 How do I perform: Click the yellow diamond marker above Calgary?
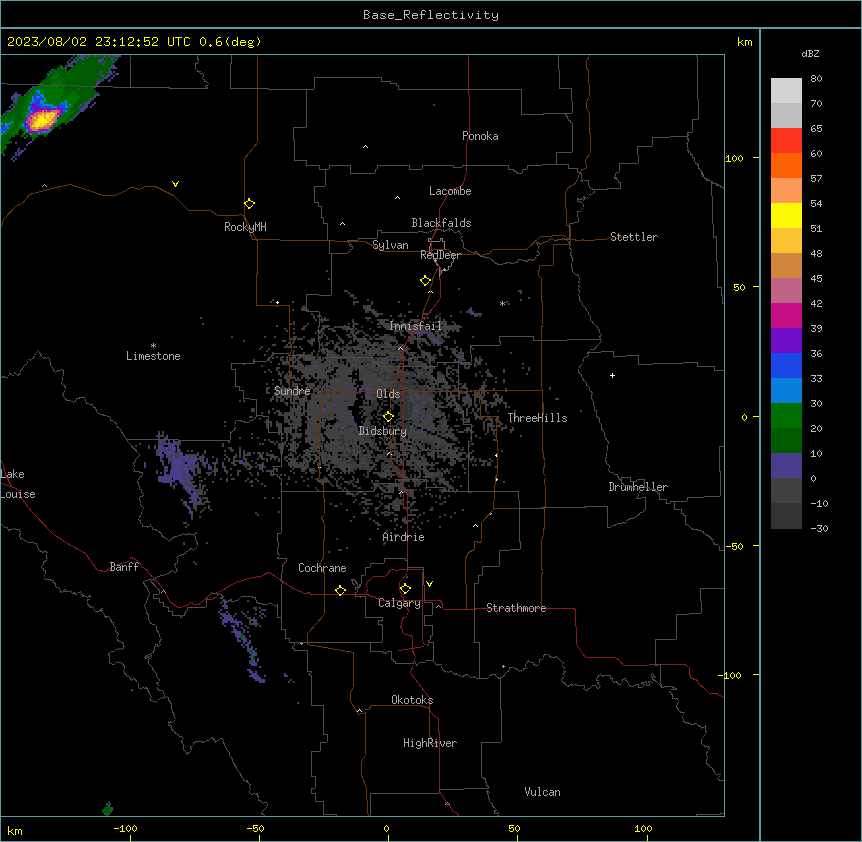point(405,589)
